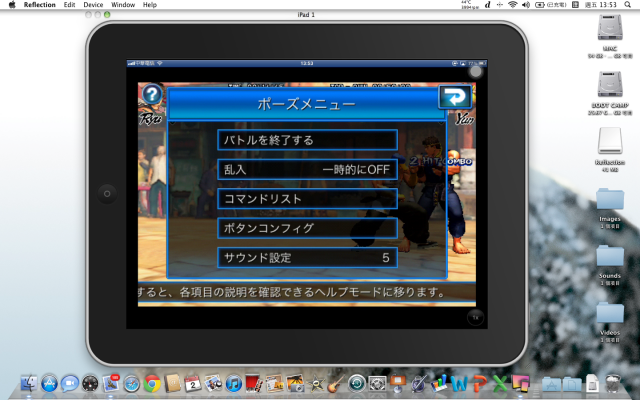The width and height of the screenshot is (640, 400).
Task: Open the Reflection application menu
Action: tap(40, 5)
